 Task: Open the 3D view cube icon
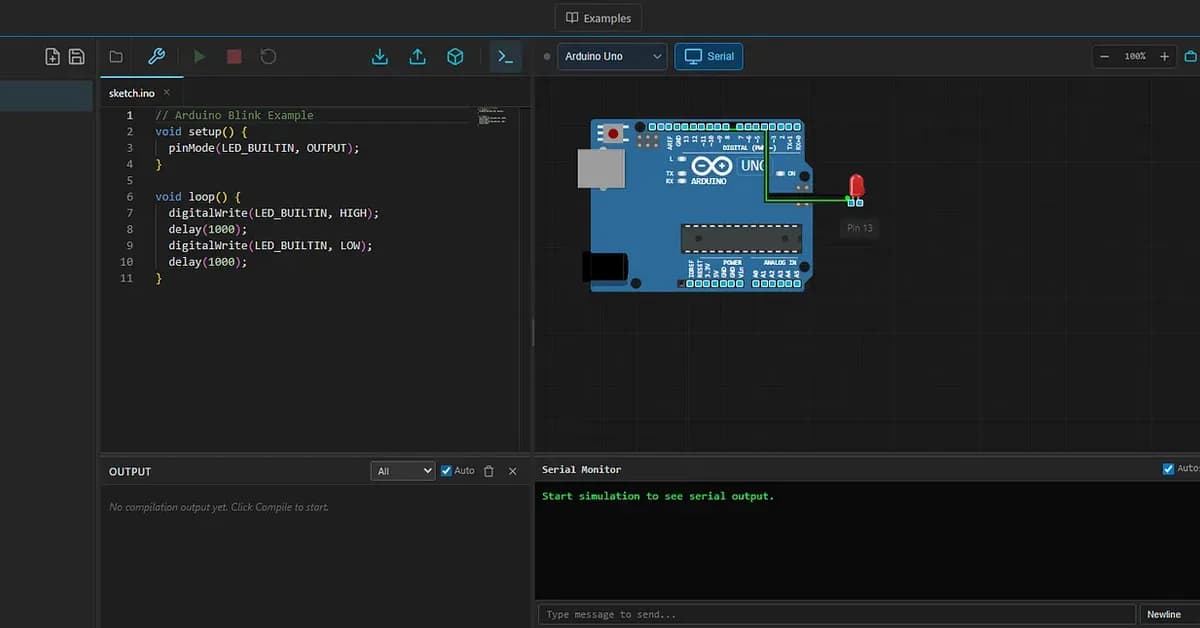tap(455, 56)
